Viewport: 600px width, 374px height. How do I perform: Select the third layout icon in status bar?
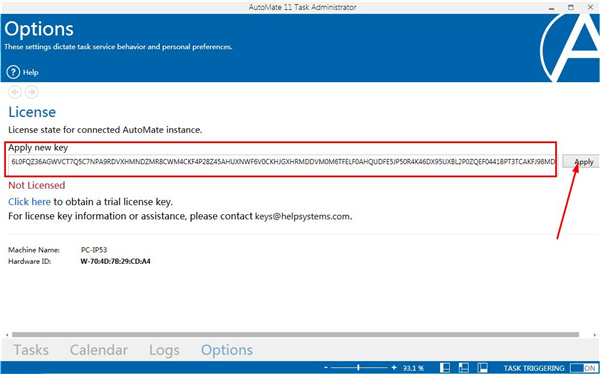[482, 368]
